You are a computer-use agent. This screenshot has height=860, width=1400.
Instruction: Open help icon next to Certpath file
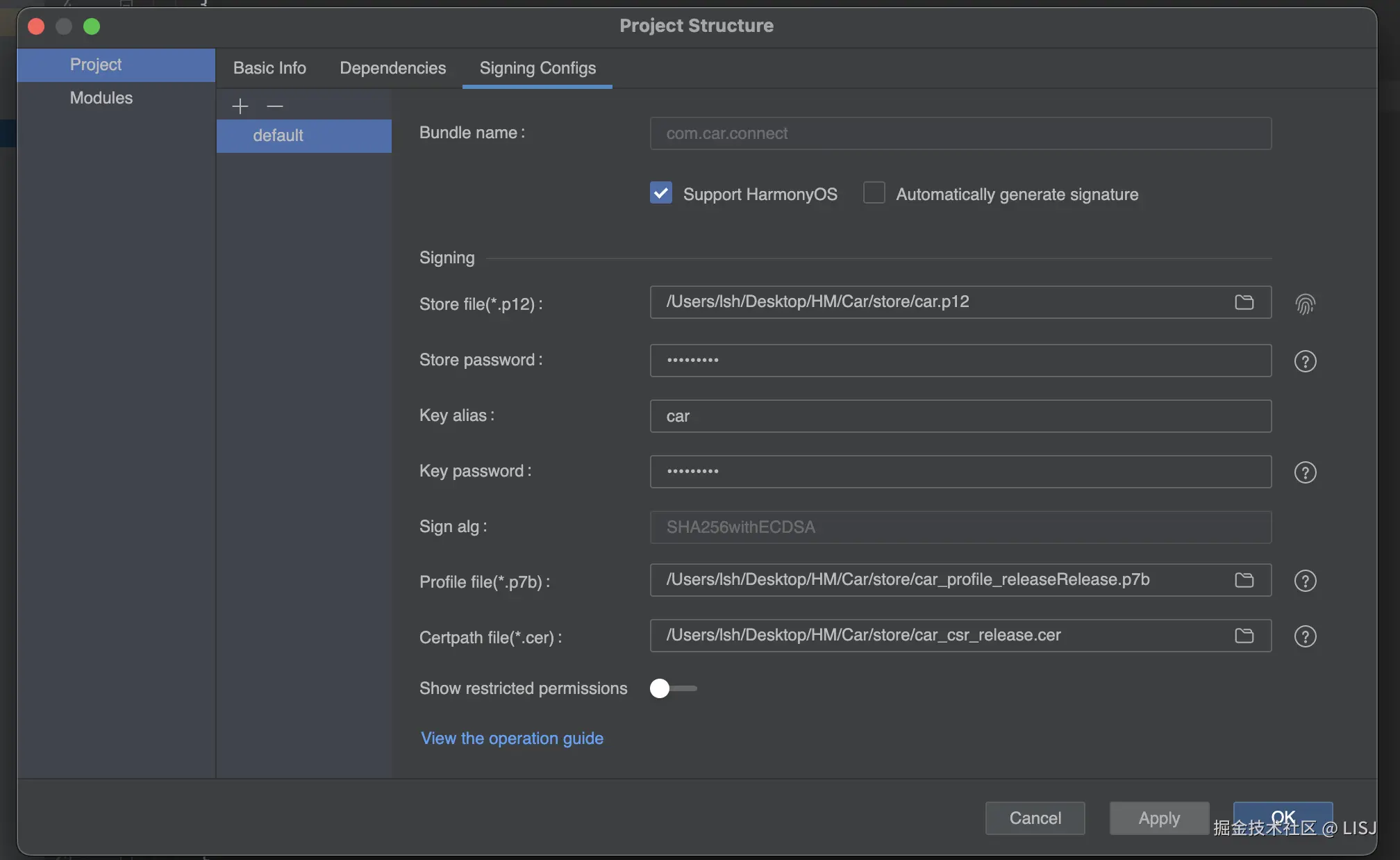(x=1305, y=636)
